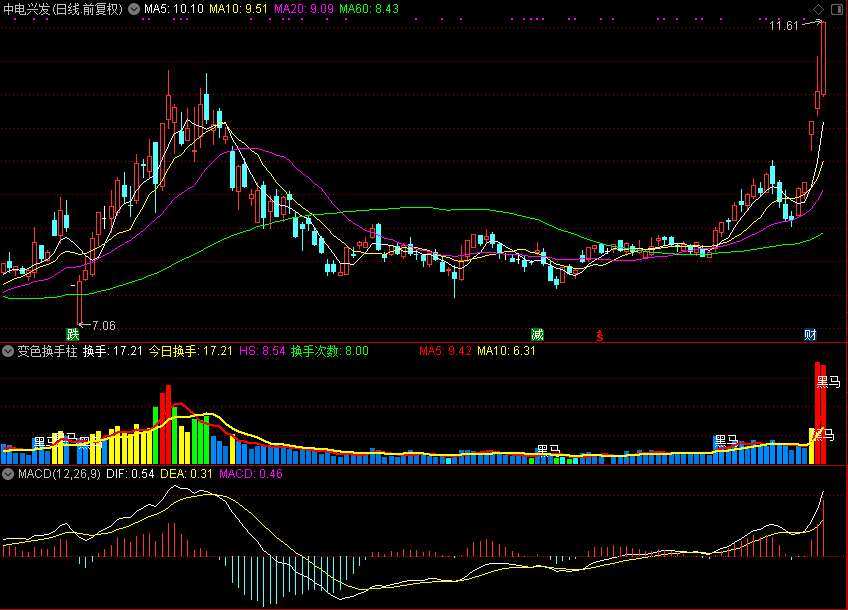Expand the MACD(12,26,9) indicator dropdown arrow

[x=8, y=474]
